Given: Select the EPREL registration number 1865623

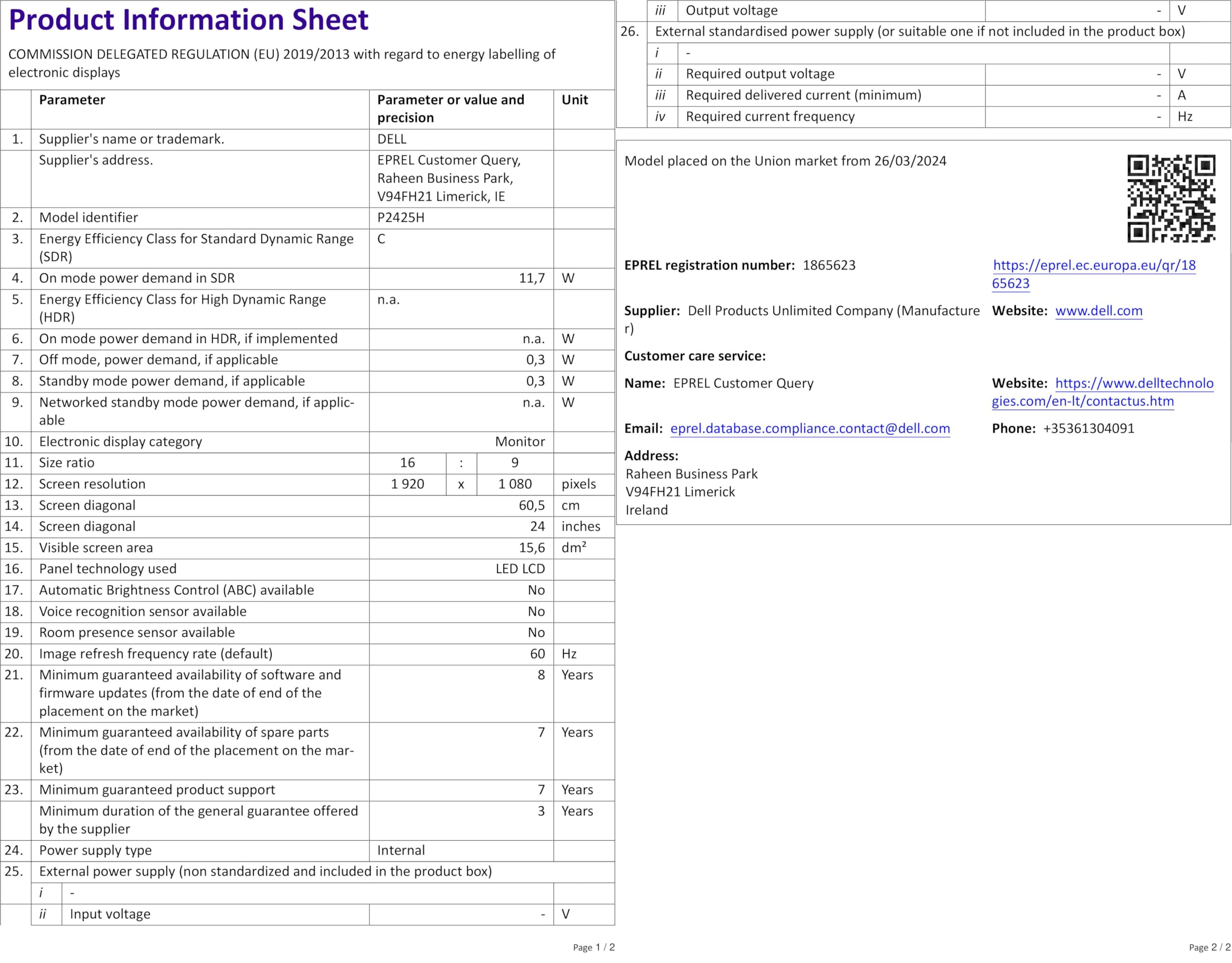Looking at the screenshot, I should point(829,266).
